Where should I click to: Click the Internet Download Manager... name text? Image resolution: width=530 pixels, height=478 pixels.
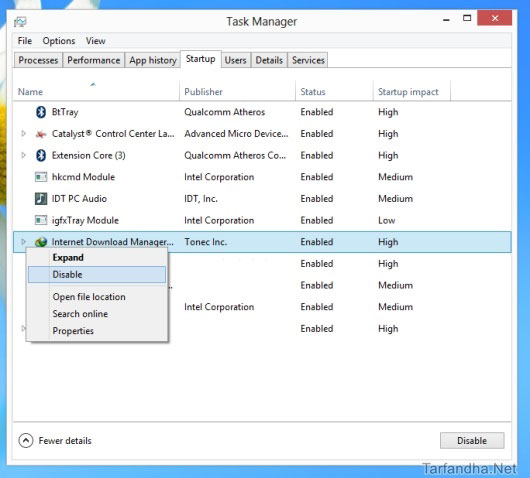coord(113,242)
